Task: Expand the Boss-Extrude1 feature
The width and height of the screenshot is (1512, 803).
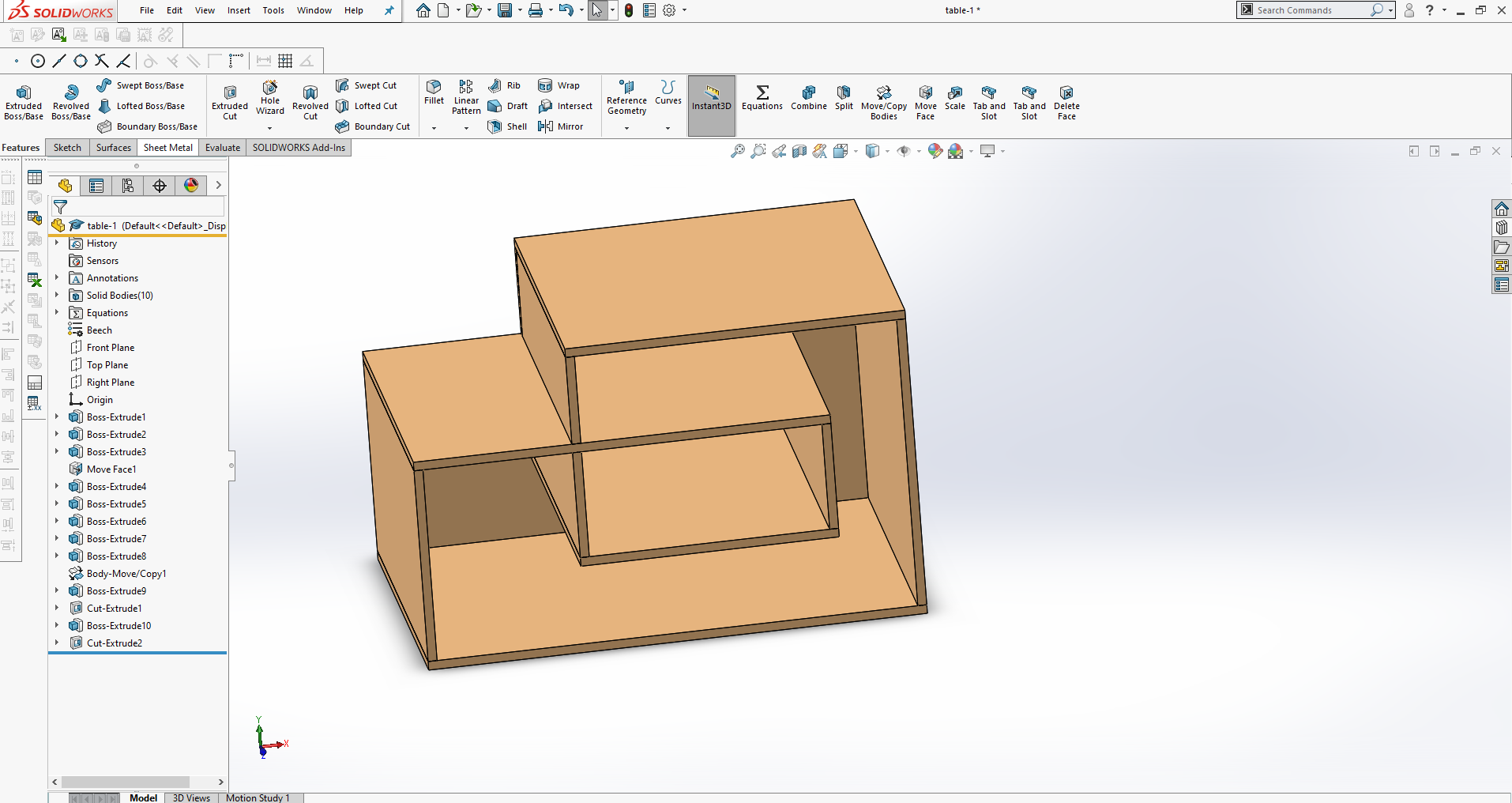Action: point(57,417)
